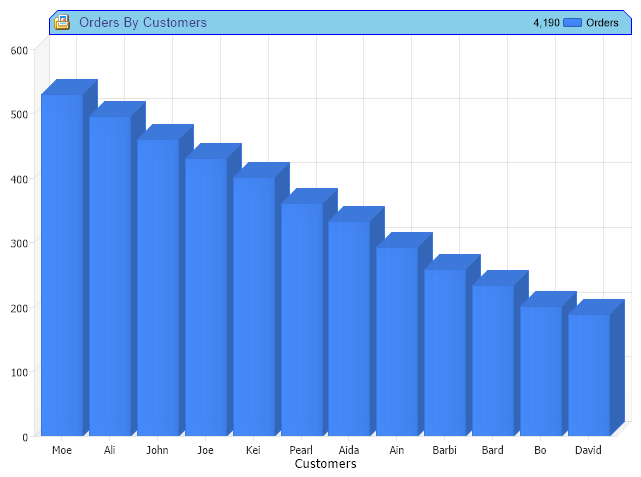The width and height of the screenshot is (641, 477).
Task: Click the blue Orders legend swatch
Action: (572, 23)
